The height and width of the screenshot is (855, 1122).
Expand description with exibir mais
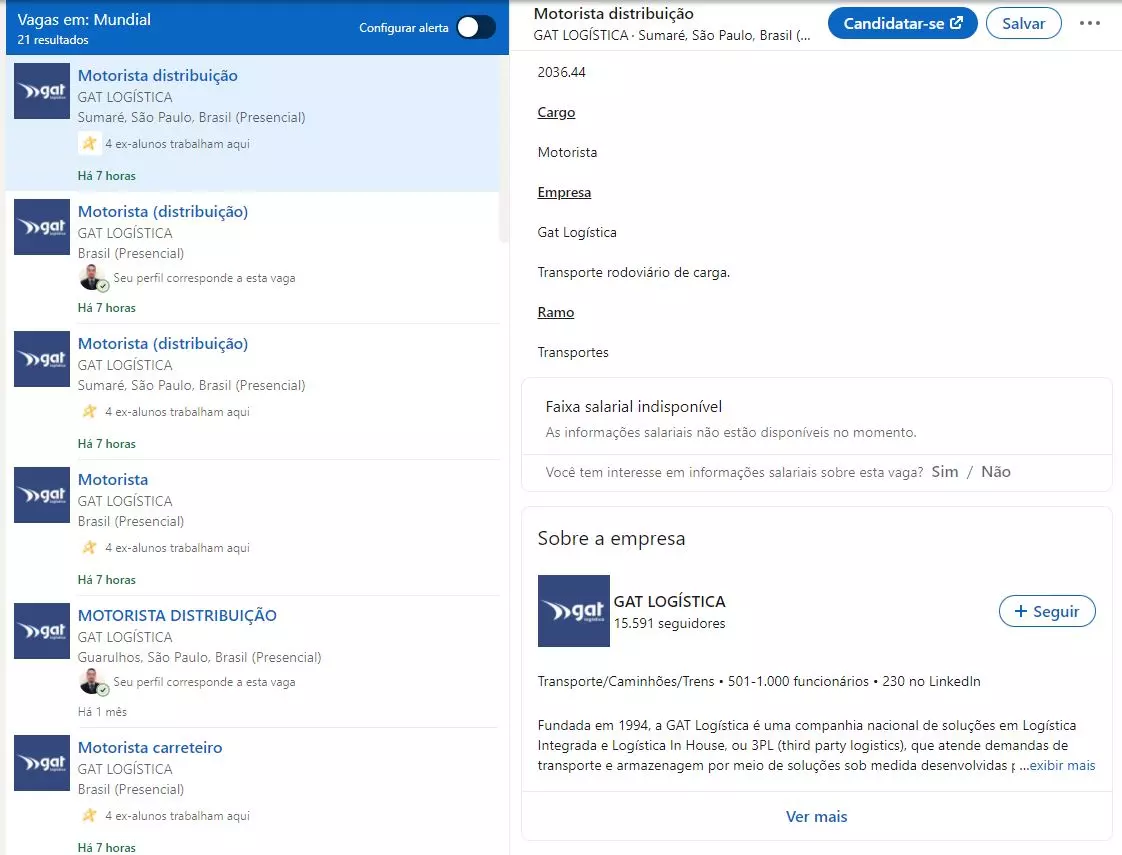pyautogui.click(x=1062, y=766)
